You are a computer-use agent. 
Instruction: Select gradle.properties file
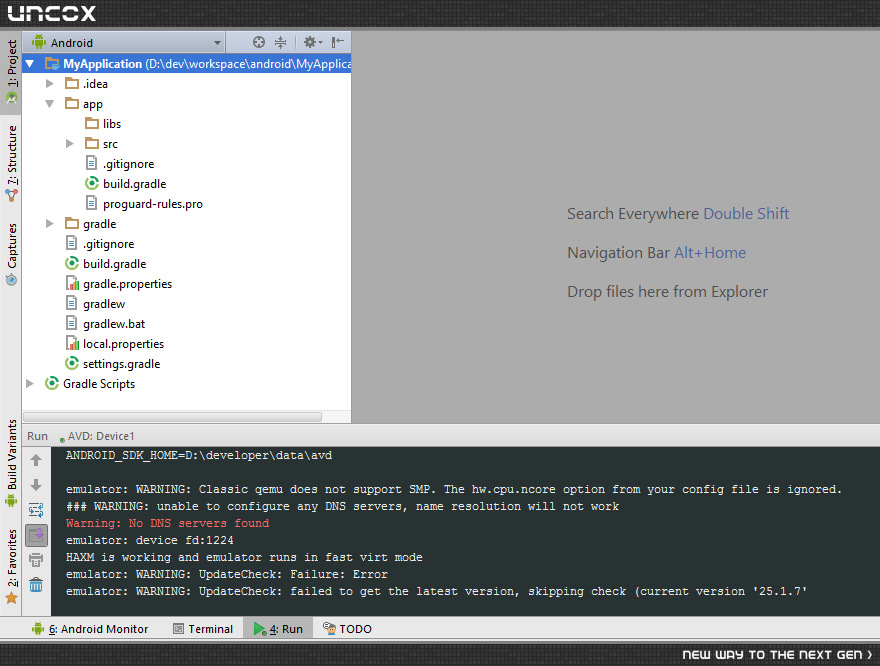(x=127, y=284)
